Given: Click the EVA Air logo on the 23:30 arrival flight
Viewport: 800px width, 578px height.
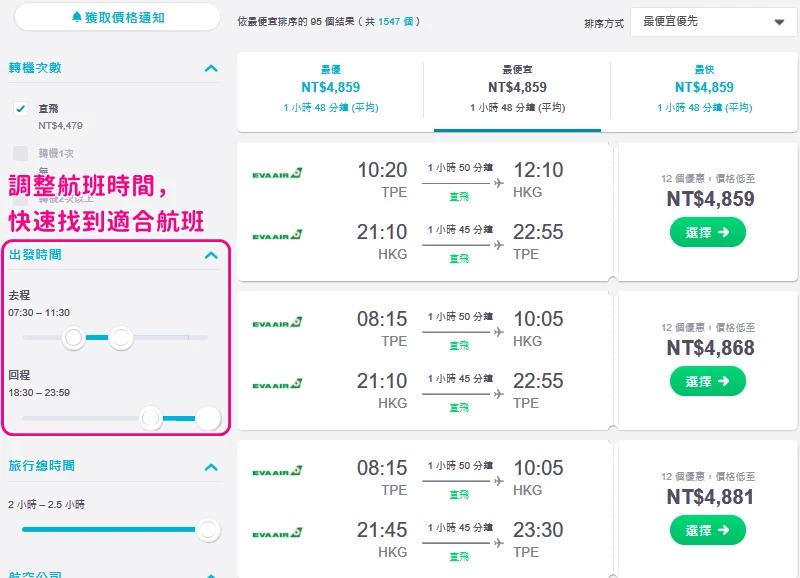Looking at the screenshot, I should (x=277, y=534).
